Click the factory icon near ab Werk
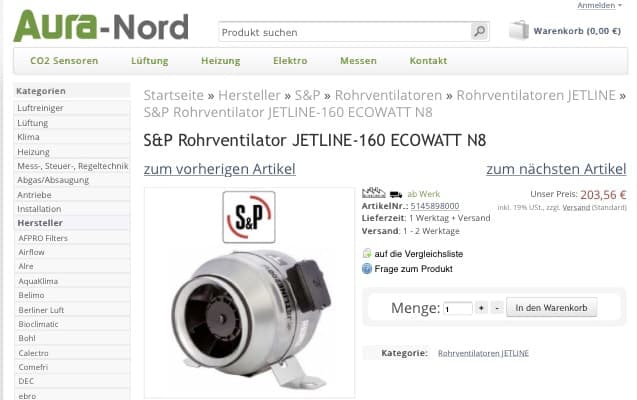637x400 pixels. (x=374, y=192)
